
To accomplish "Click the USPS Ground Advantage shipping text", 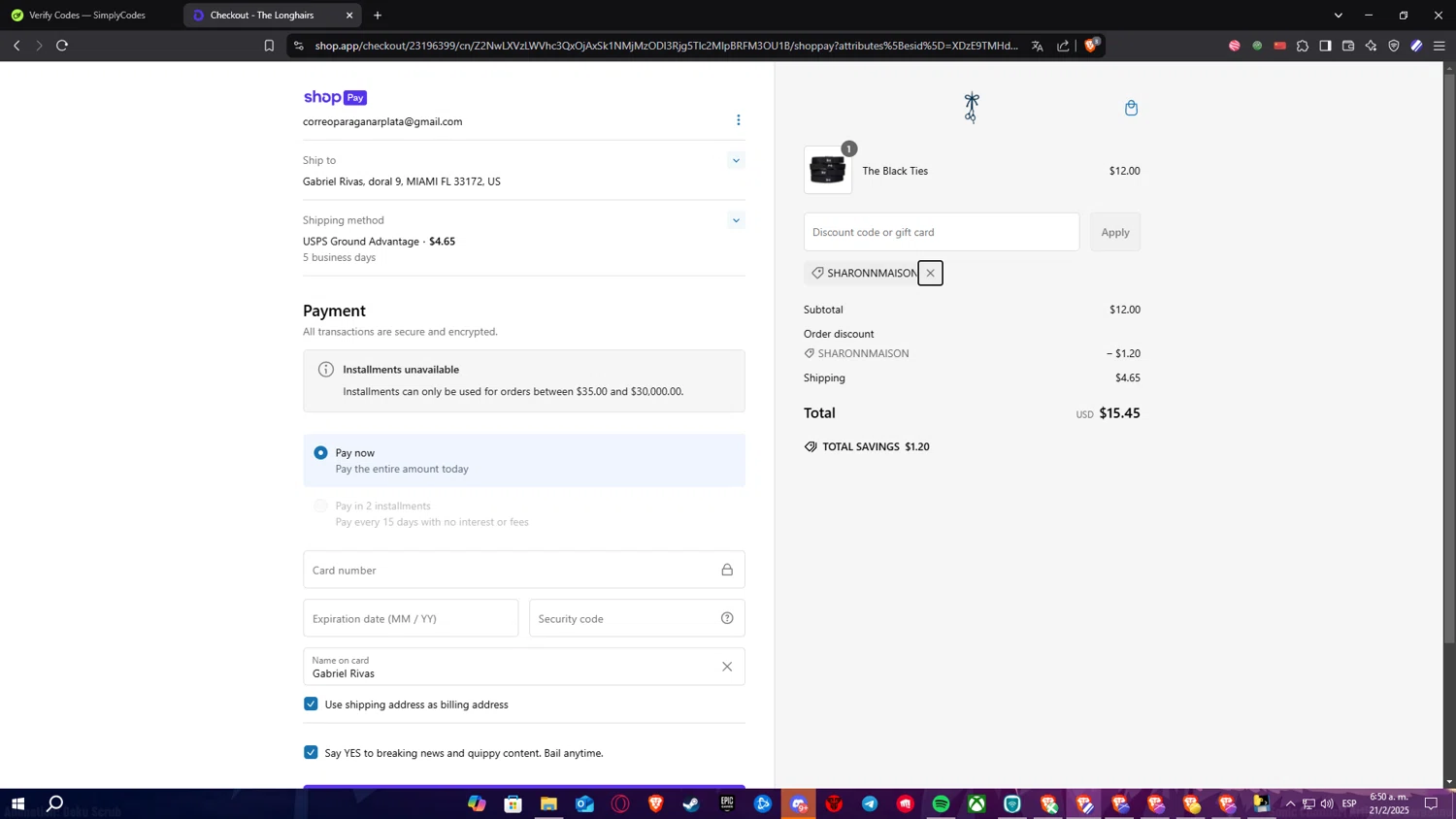I will (x=361, y=242).
